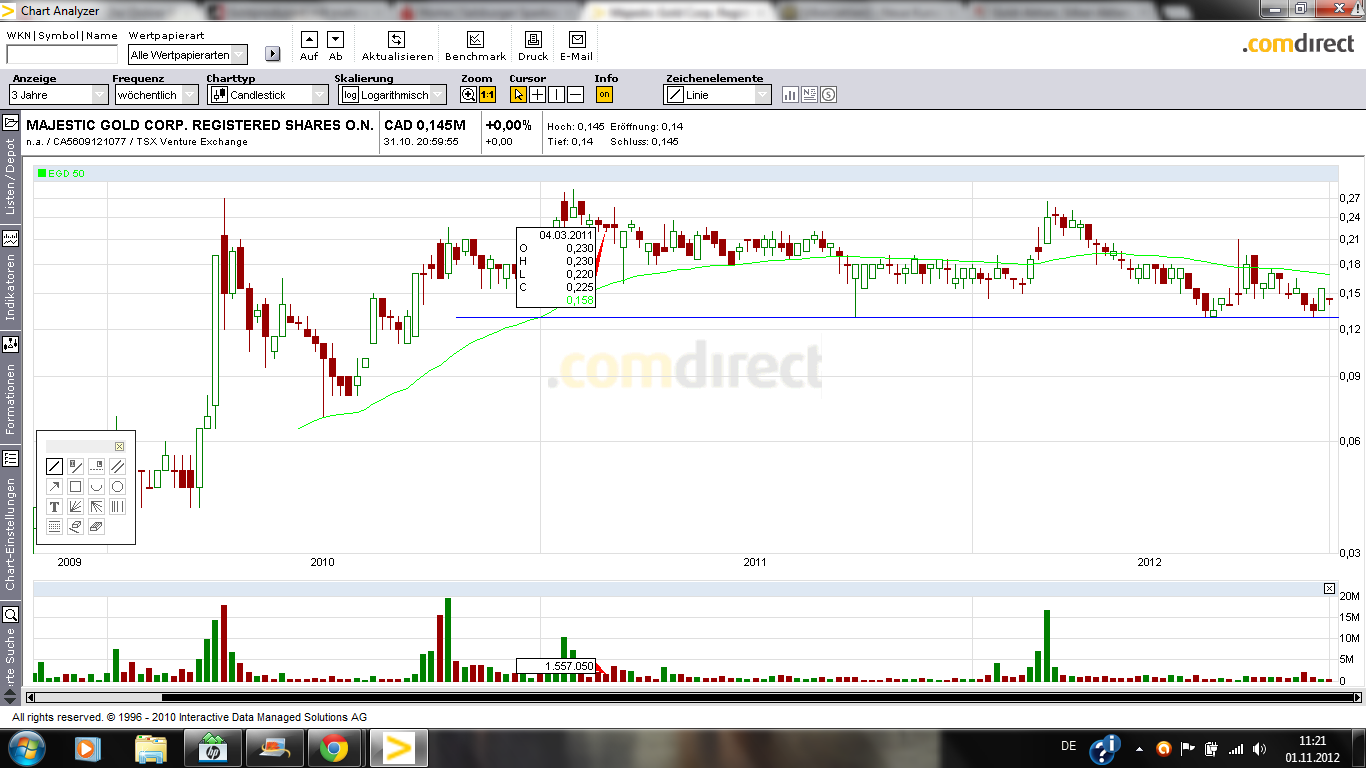Click the volume speaker tray icon
Image resolution: width=1366 pixels, height=768 pixels.
tap(1261, 748)
